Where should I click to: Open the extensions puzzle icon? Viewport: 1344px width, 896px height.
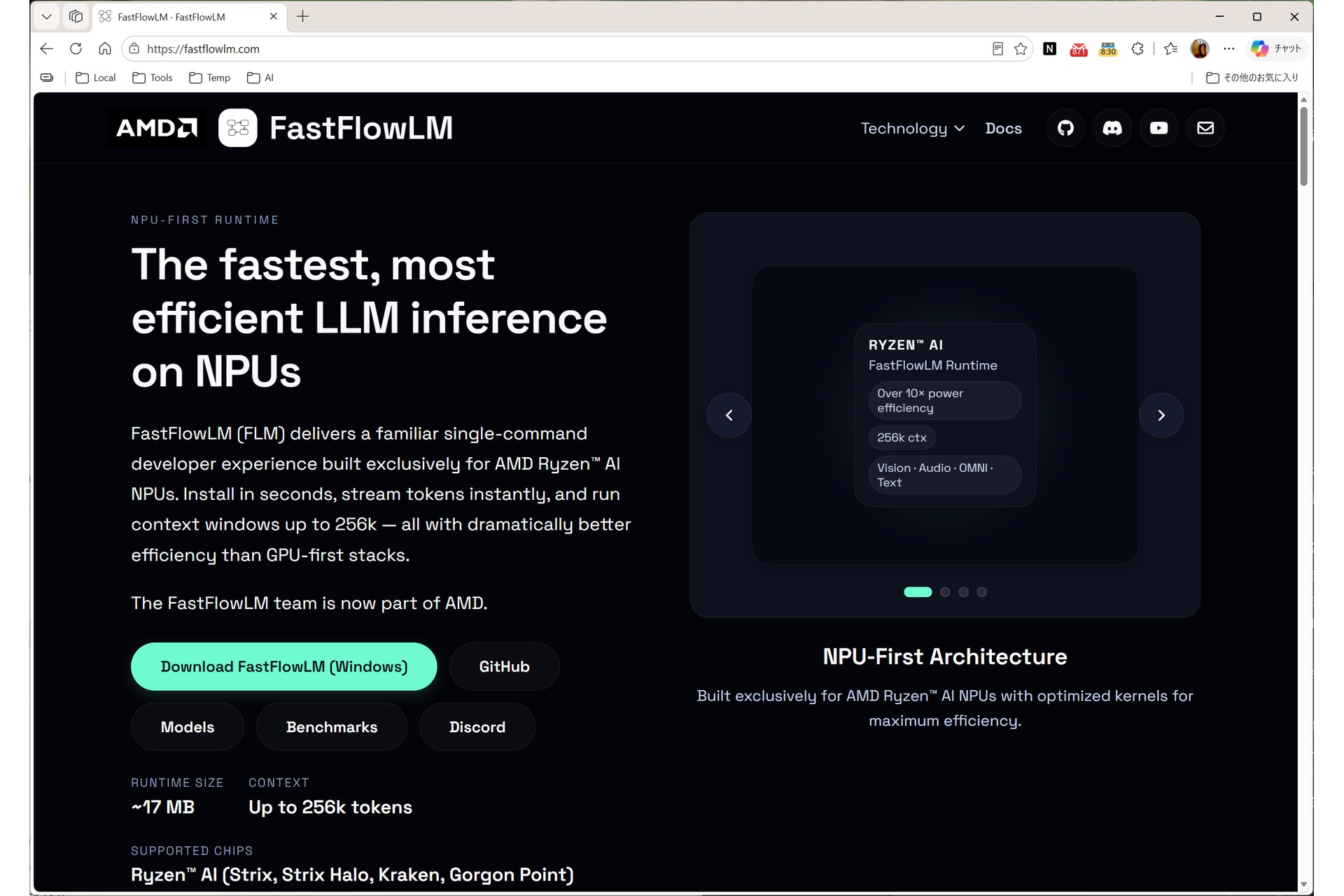pos(1137,48)
